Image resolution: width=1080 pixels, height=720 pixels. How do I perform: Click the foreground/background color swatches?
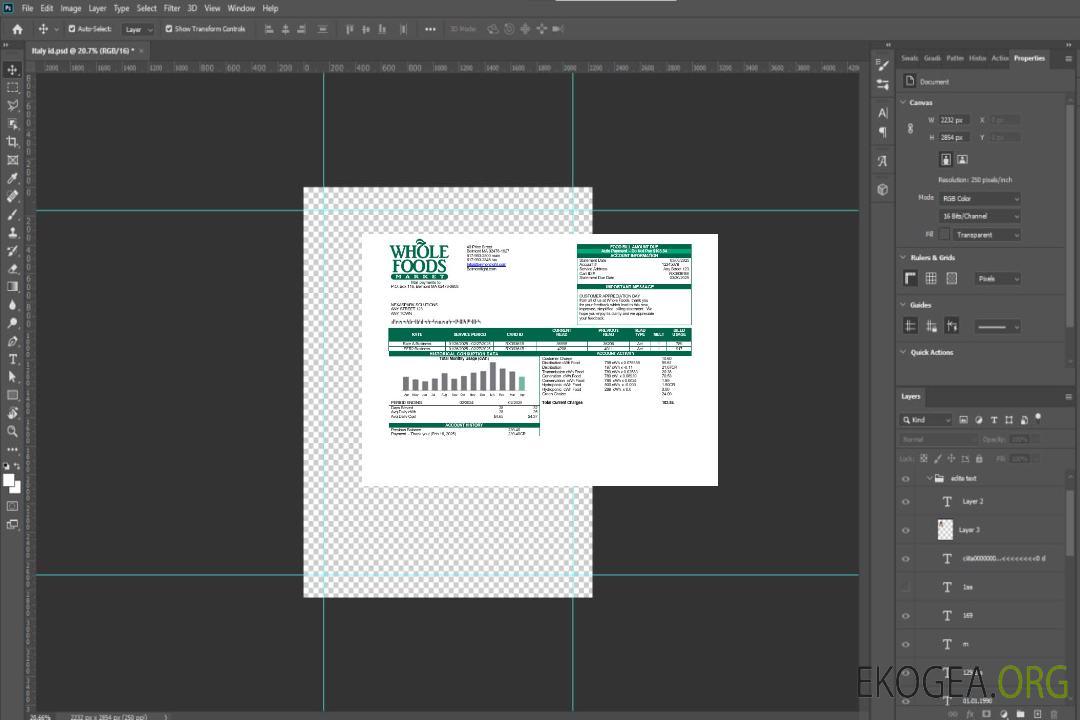coord(12,484)
